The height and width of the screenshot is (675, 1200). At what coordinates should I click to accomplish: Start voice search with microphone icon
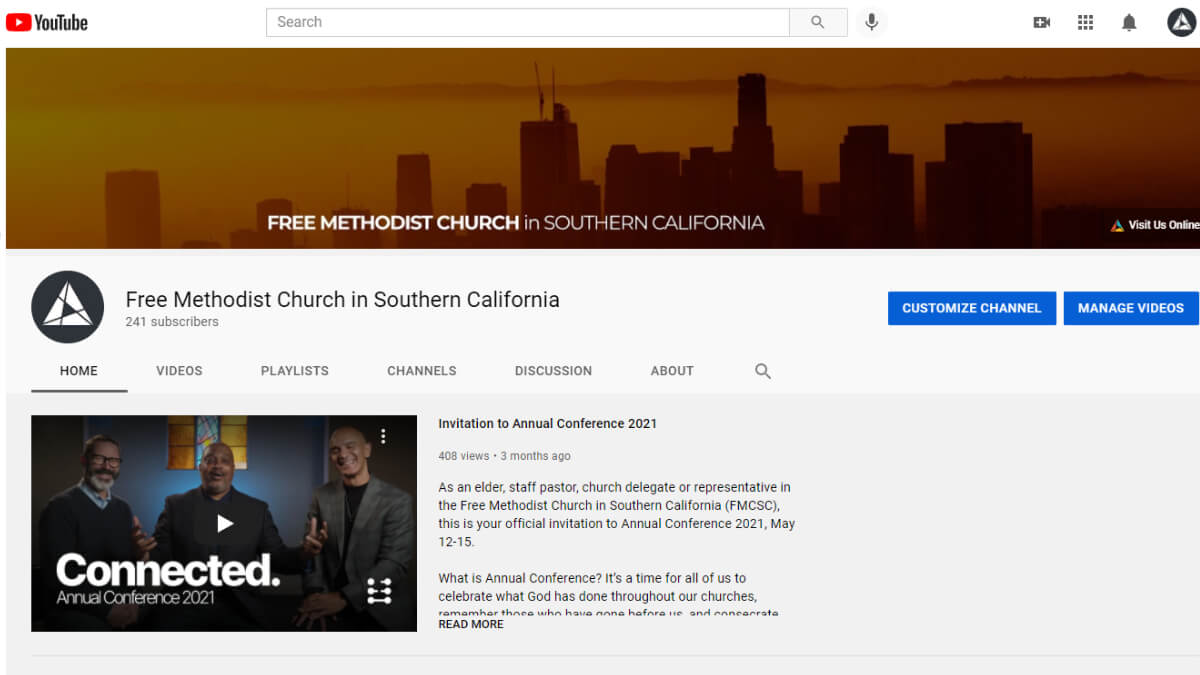point(872,22)
